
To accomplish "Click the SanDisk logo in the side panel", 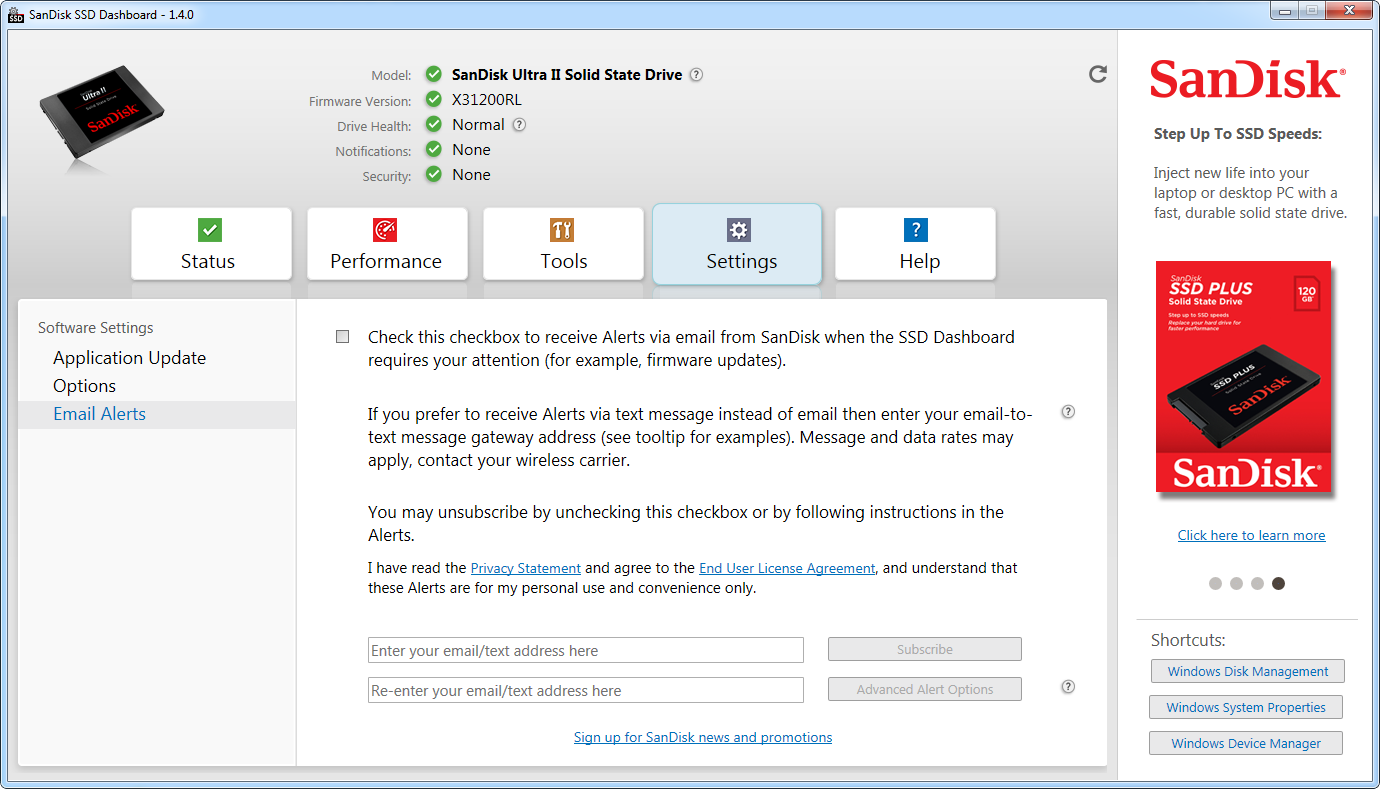I will point(1248,80).
